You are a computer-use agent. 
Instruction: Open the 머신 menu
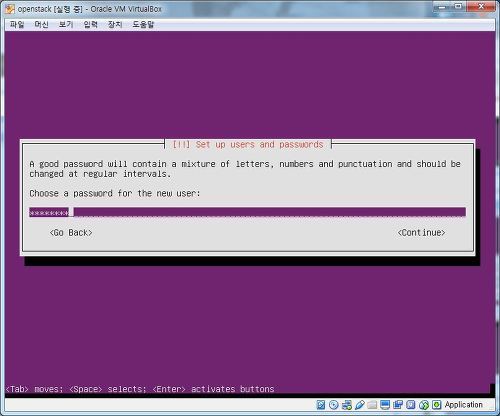[42, 24]
